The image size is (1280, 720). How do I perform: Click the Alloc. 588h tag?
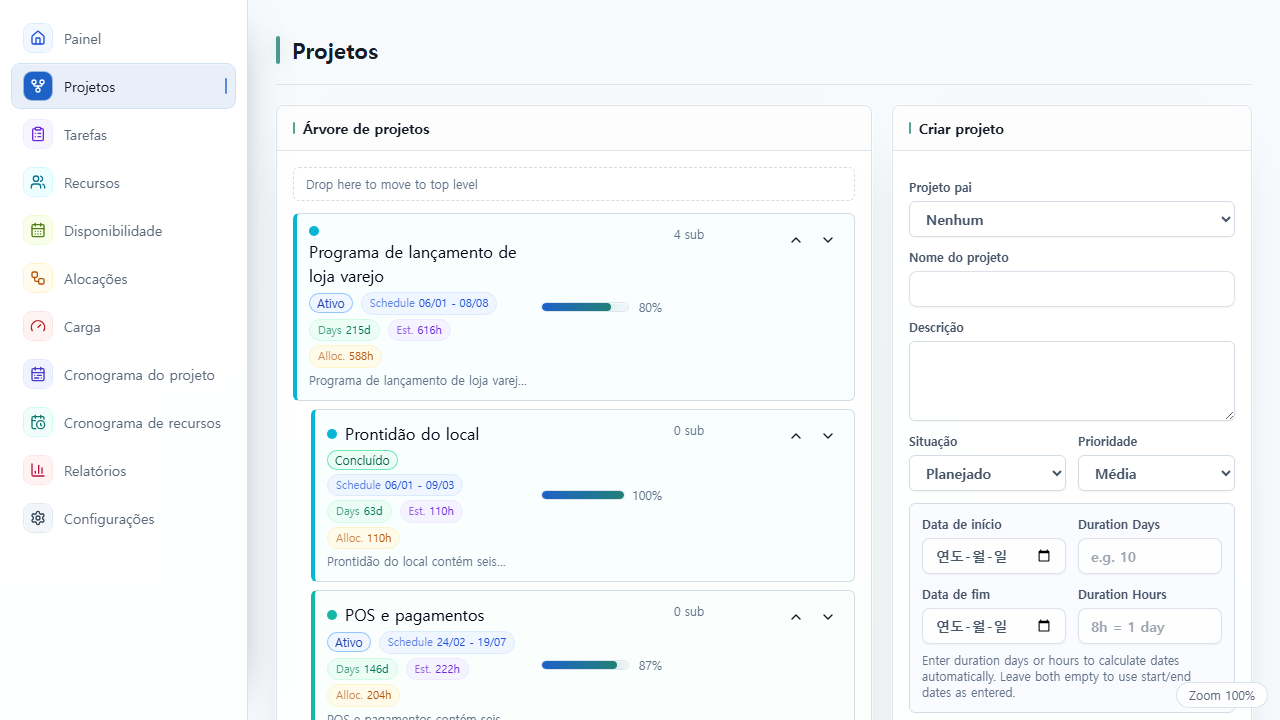345,356
